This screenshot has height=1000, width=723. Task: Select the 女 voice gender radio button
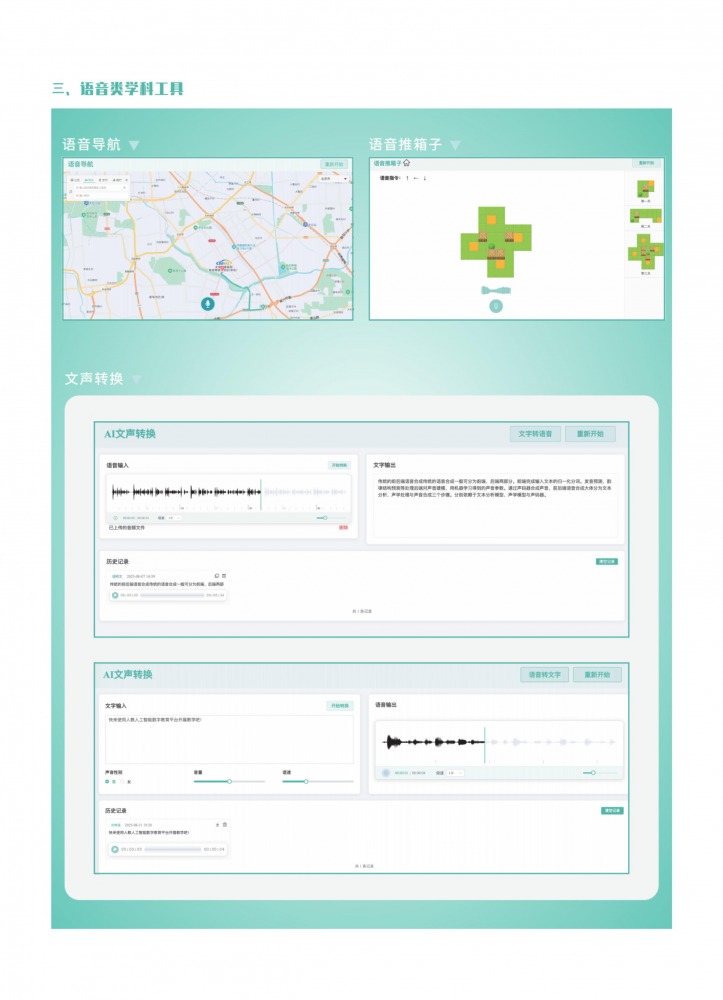[124, 781]
